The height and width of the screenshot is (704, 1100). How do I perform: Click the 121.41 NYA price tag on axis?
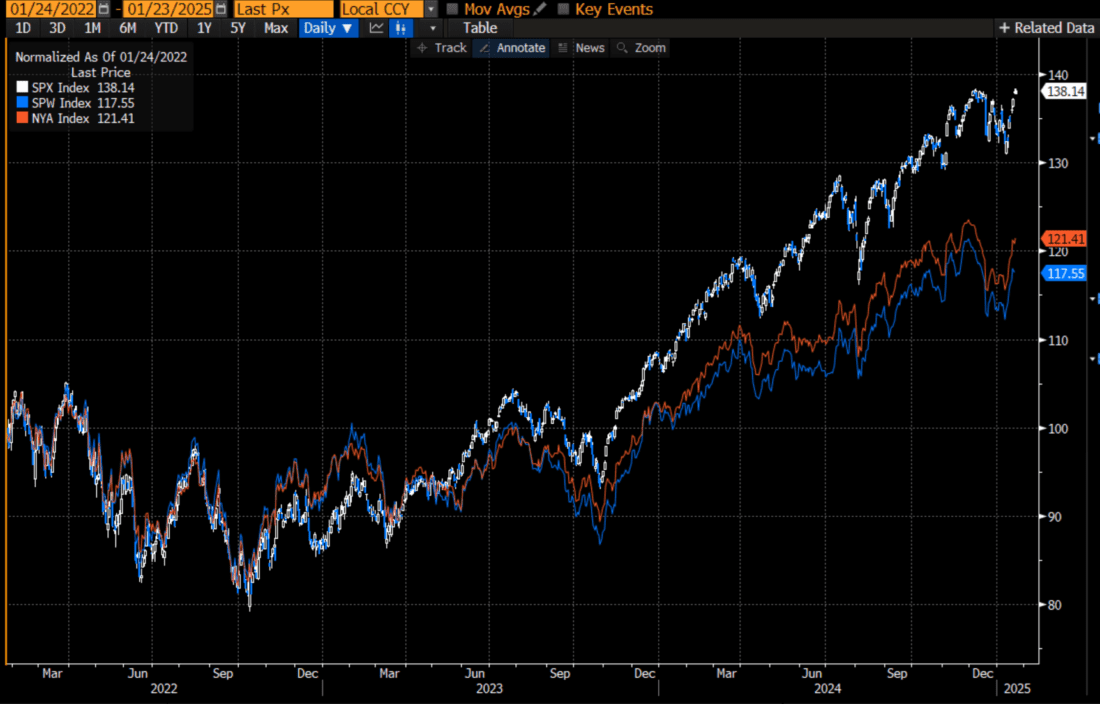coord(1065,239)
